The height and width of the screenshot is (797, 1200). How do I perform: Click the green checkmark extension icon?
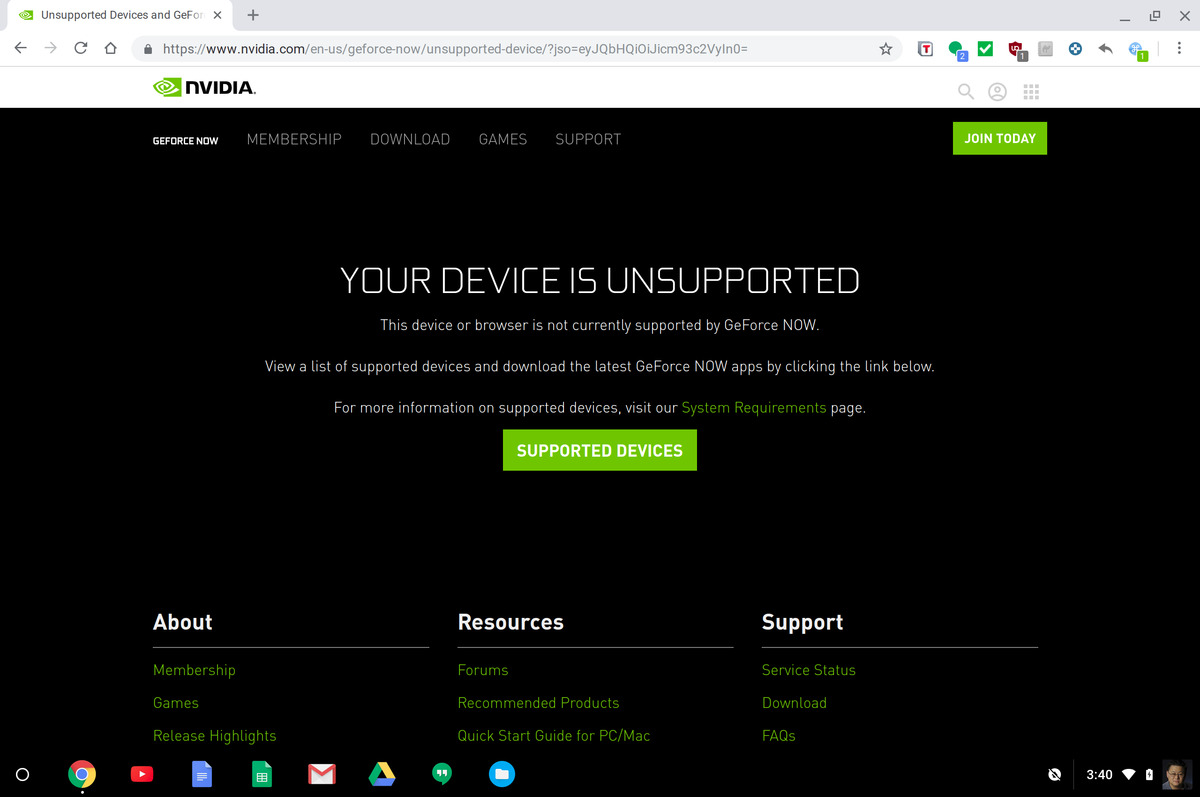[x=985, y=48]
